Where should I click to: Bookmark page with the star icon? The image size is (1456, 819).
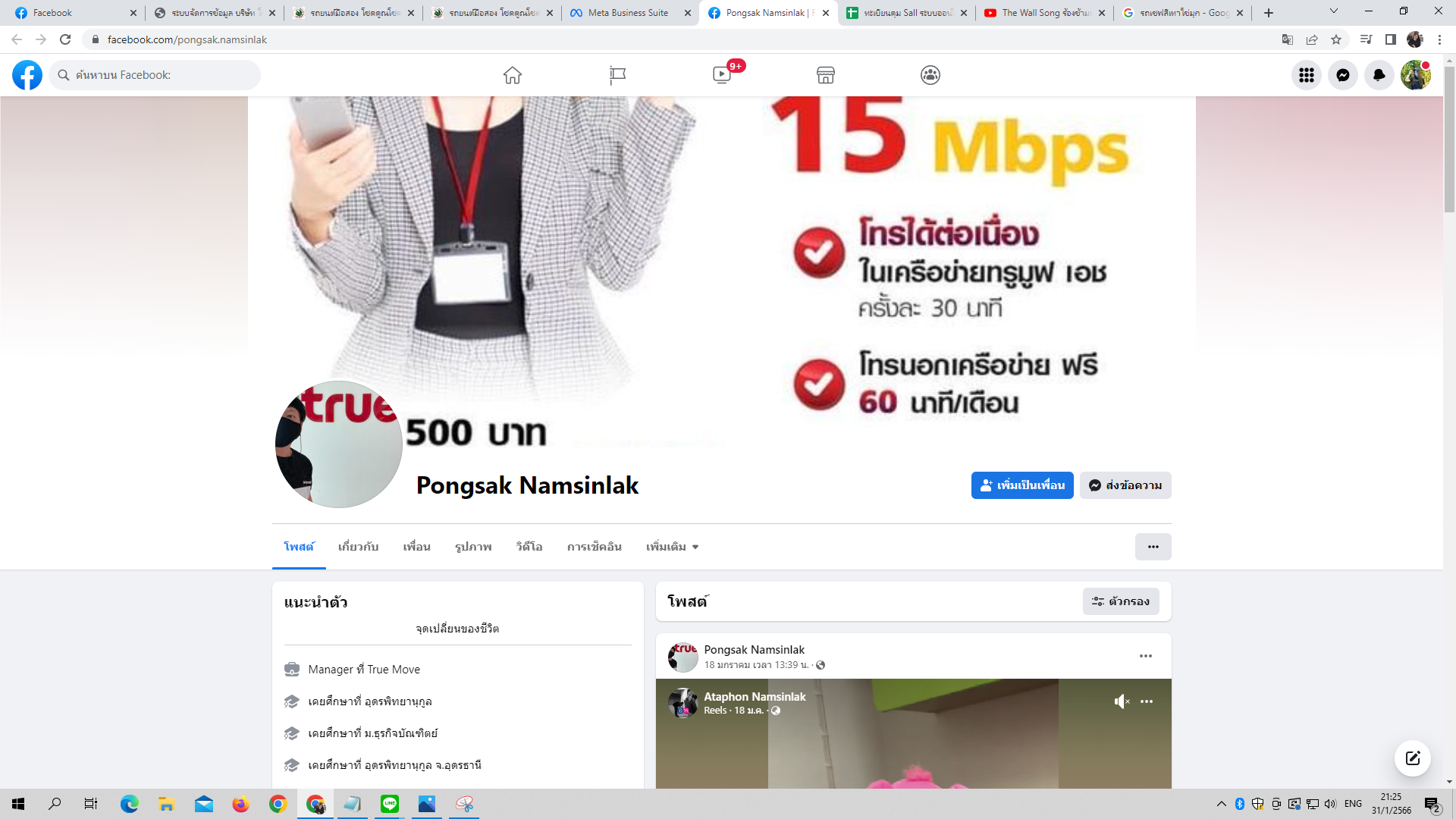click(1336, 39)
